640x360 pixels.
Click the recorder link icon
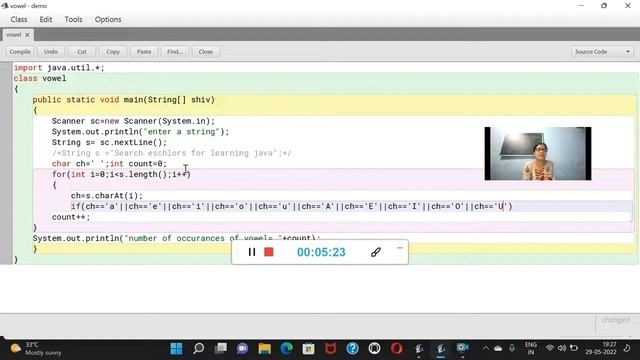pos(376,252)
